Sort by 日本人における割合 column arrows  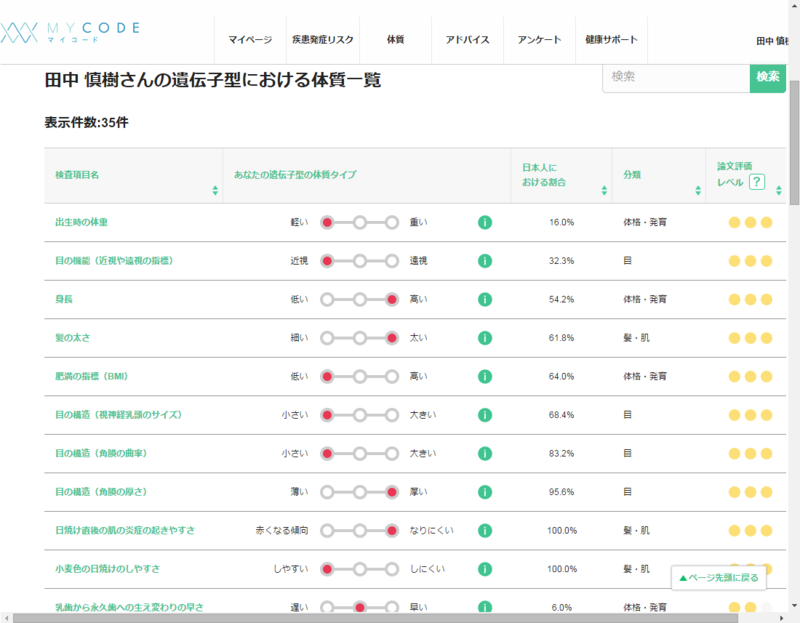[604, 190]
